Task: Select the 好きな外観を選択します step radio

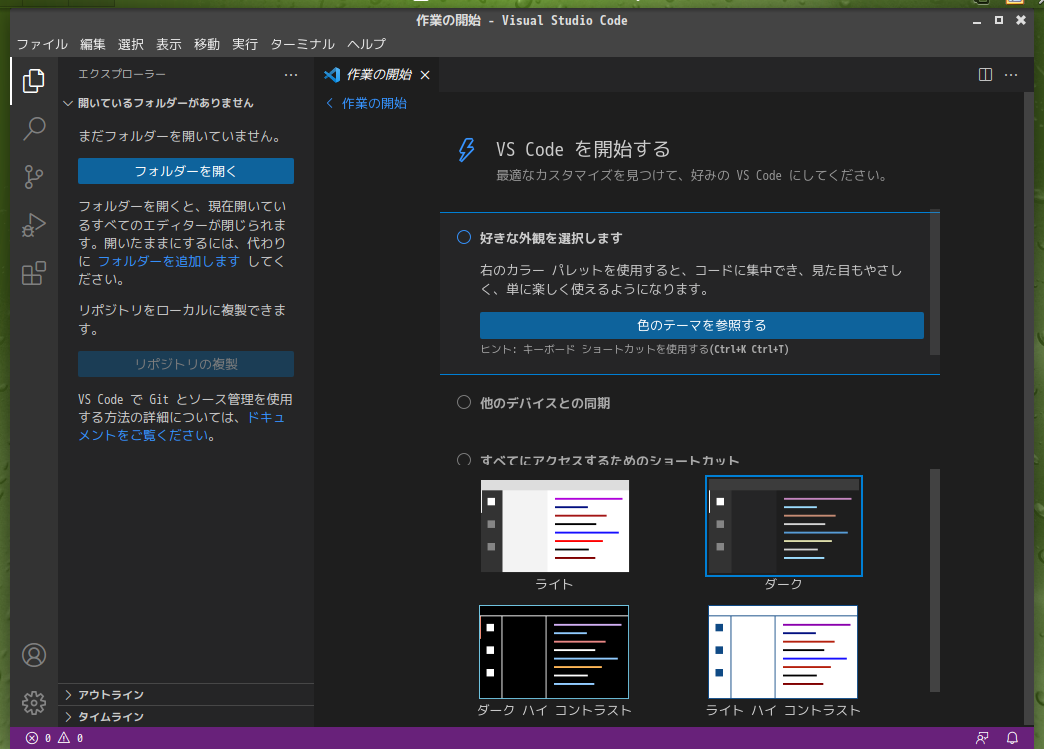Action: 464,238
